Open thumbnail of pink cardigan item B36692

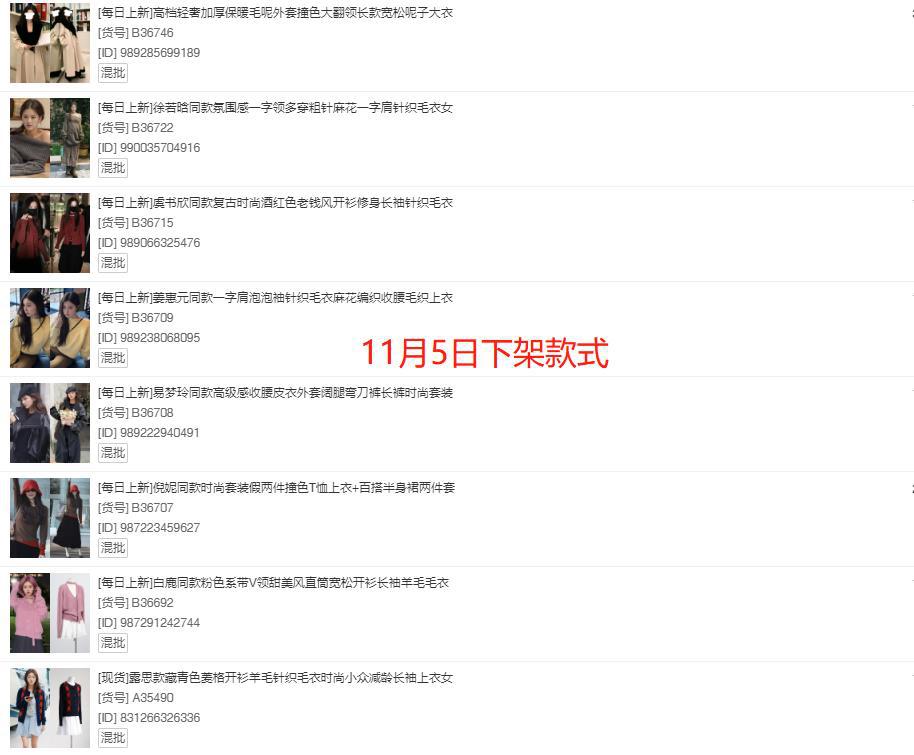tap(50, 613)
